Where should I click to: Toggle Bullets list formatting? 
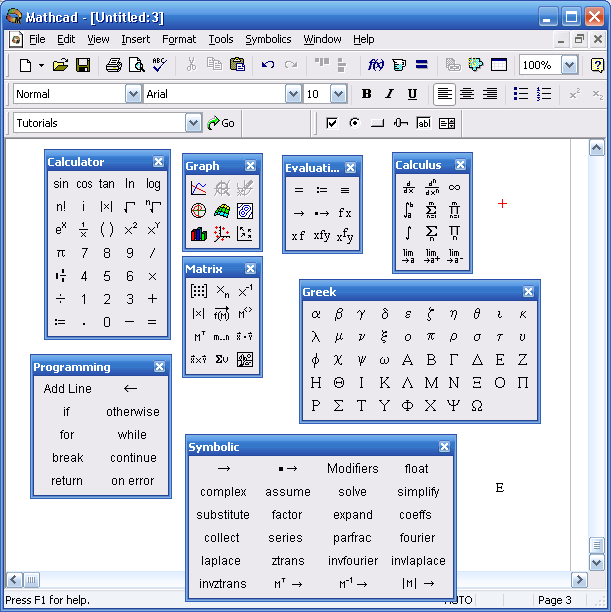point(521,94)
